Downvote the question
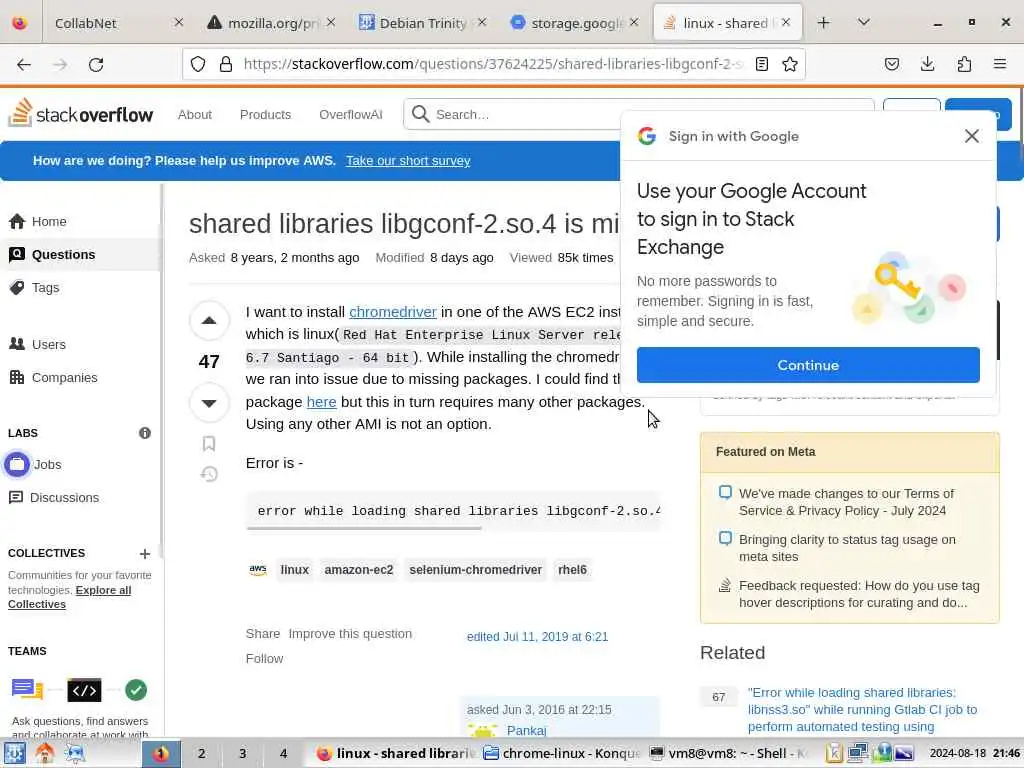1024x768 pixels. [209, 403]
